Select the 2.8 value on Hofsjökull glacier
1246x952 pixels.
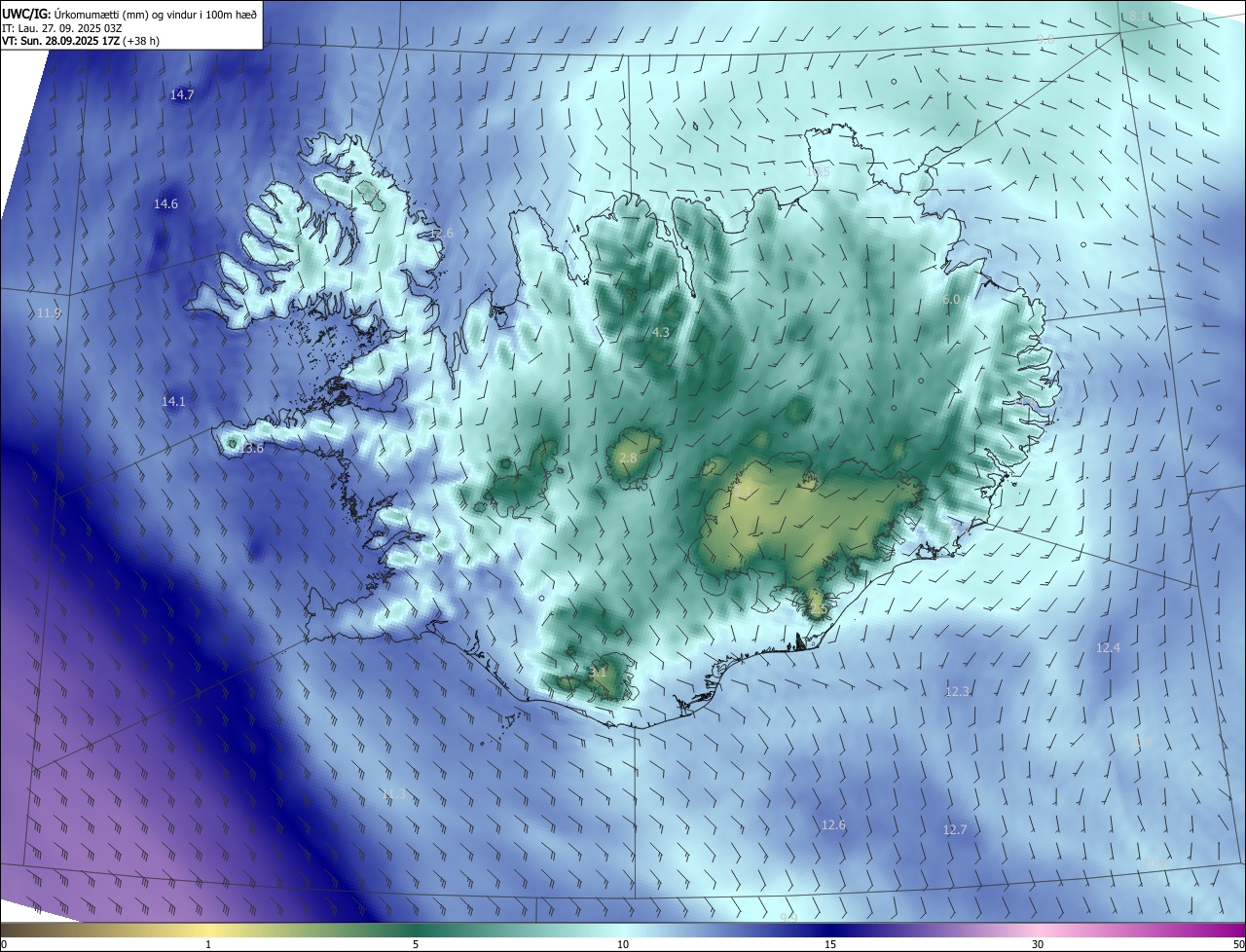pos(628,458)
